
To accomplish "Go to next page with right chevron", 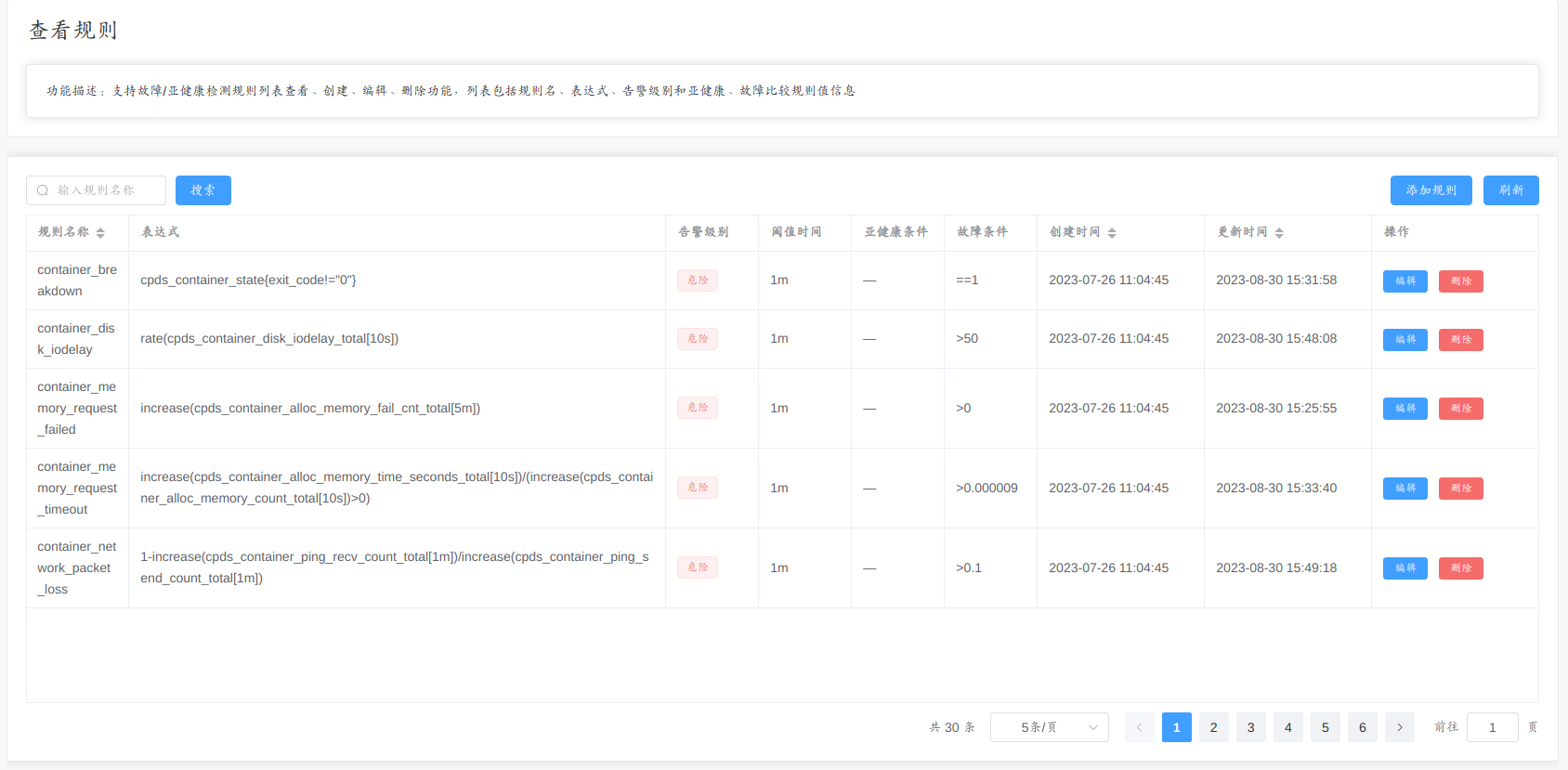I will pyautogui.click(x=1399, y=727).
